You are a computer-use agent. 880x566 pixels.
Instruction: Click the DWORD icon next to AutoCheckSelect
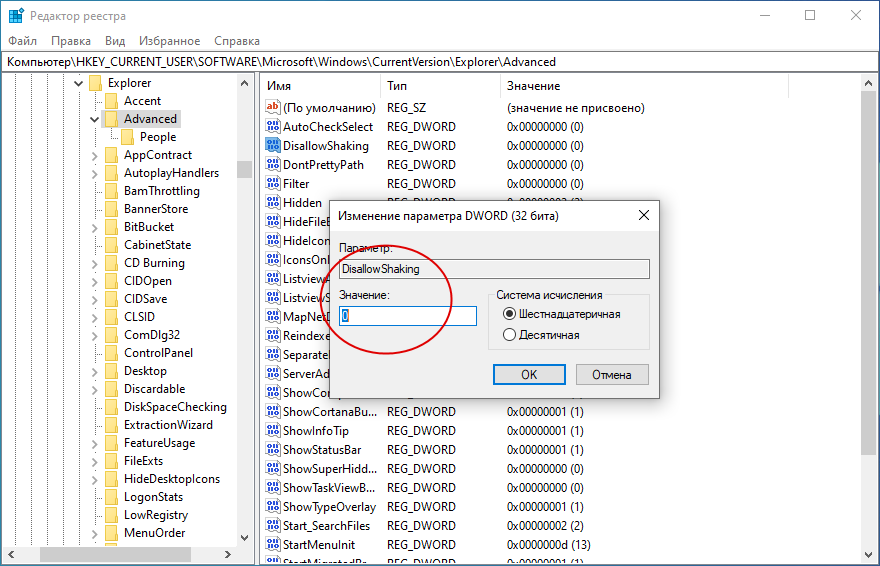[x=273, y=127]
